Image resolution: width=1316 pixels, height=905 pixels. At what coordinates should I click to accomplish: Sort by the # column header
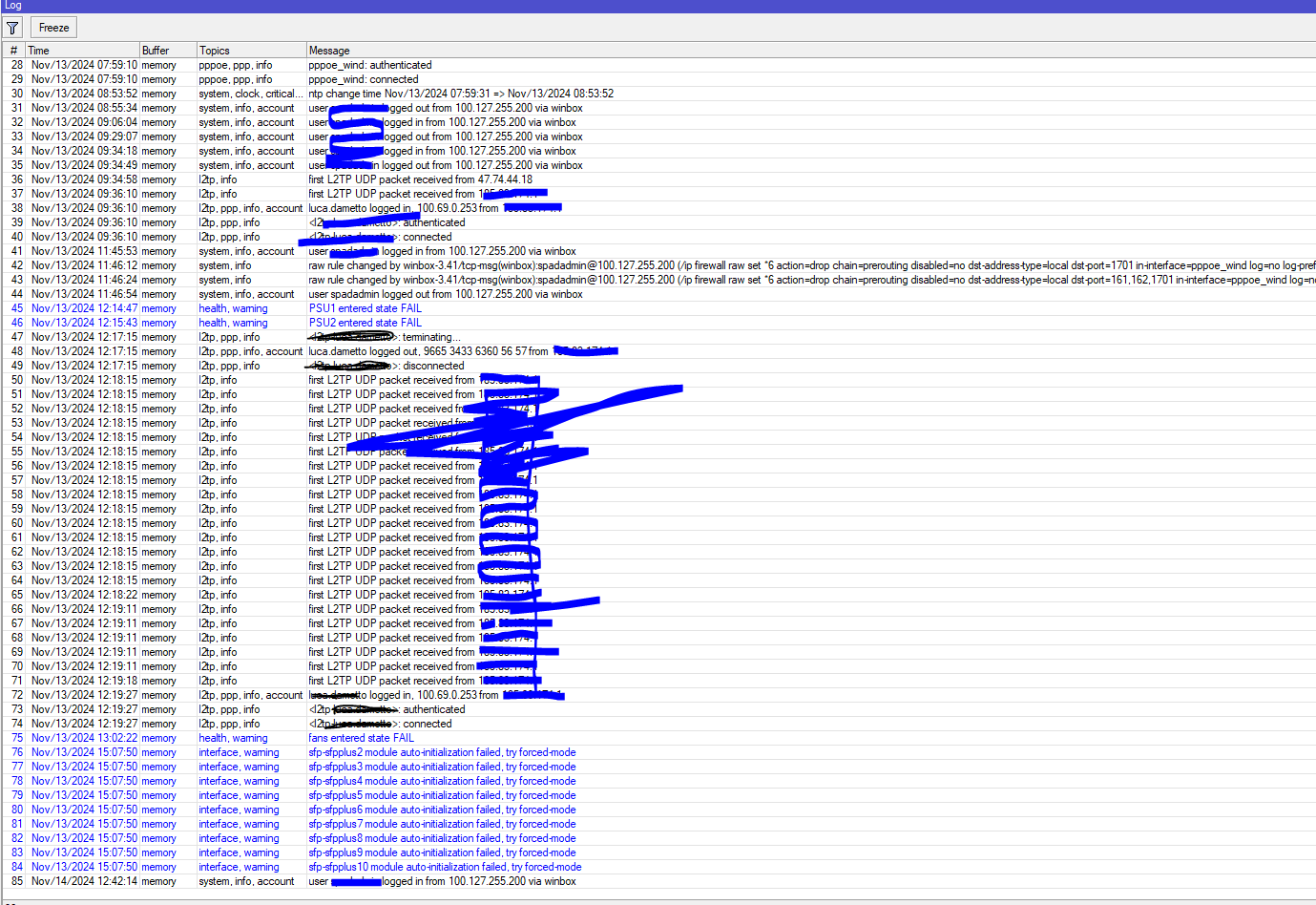(13, 51)
